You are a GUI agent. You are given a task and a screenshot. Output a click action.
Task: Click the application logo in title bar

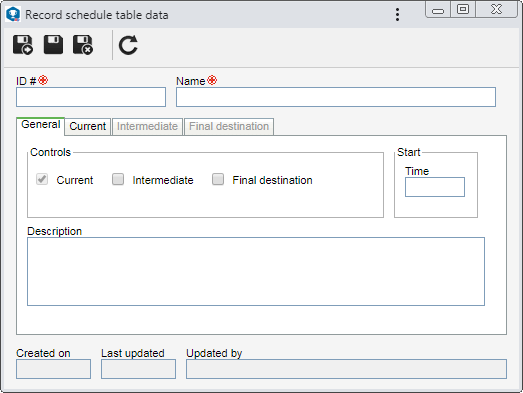point(13,14)
